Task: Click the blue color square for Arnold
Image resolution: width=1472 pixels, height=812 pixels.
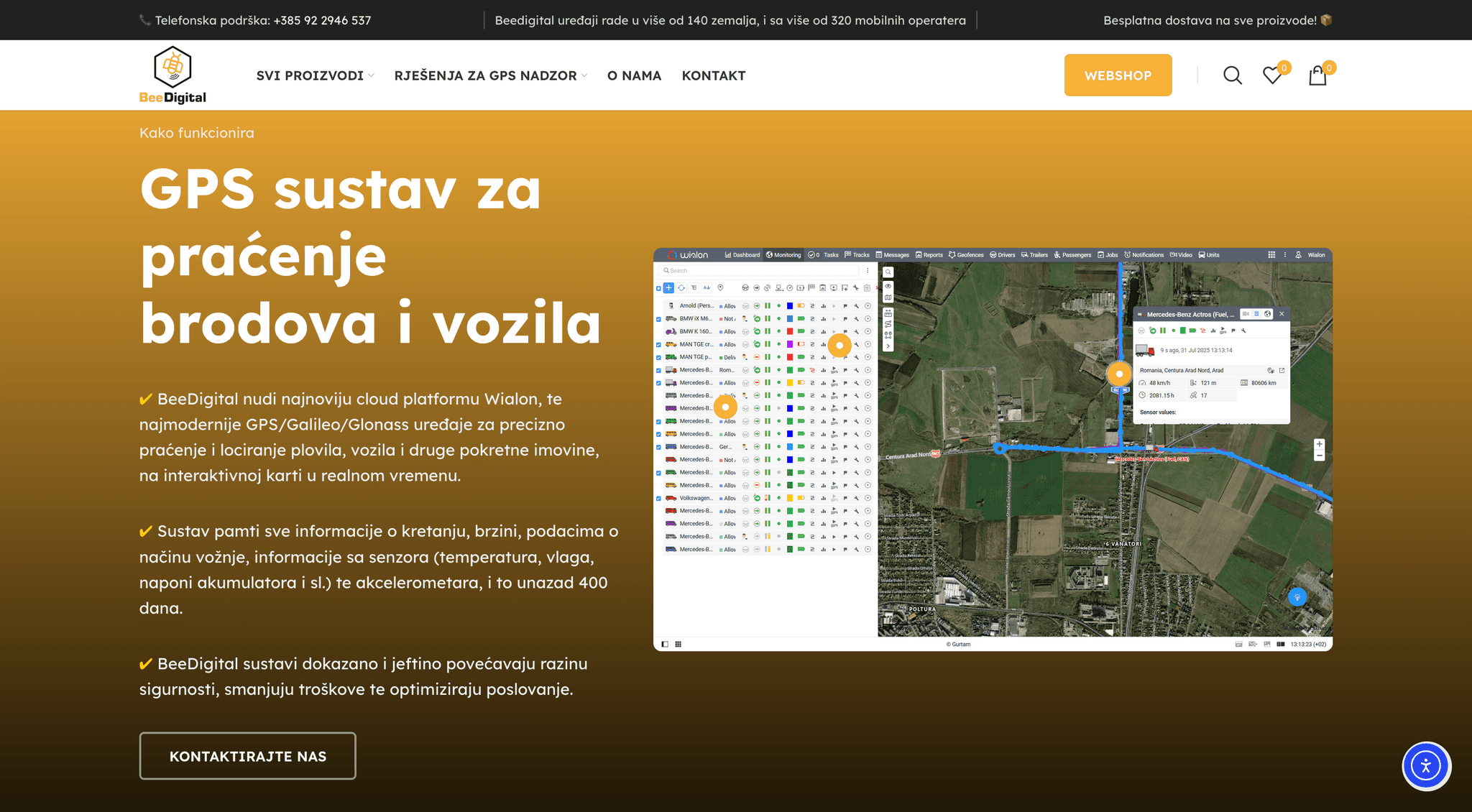Action: [790, 306]
